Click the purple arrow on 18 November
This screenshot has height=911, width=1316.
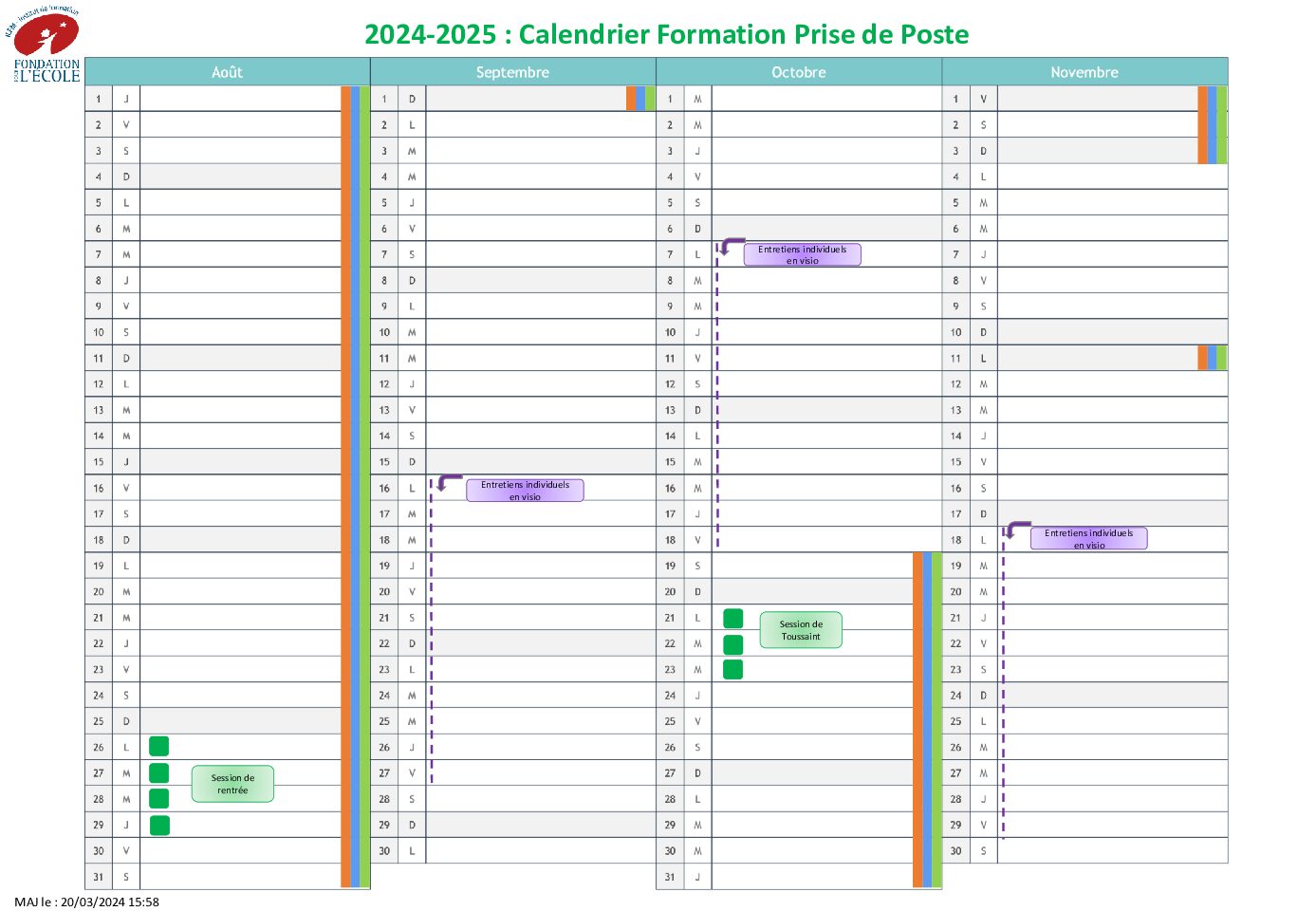(x=1018, y=529)
